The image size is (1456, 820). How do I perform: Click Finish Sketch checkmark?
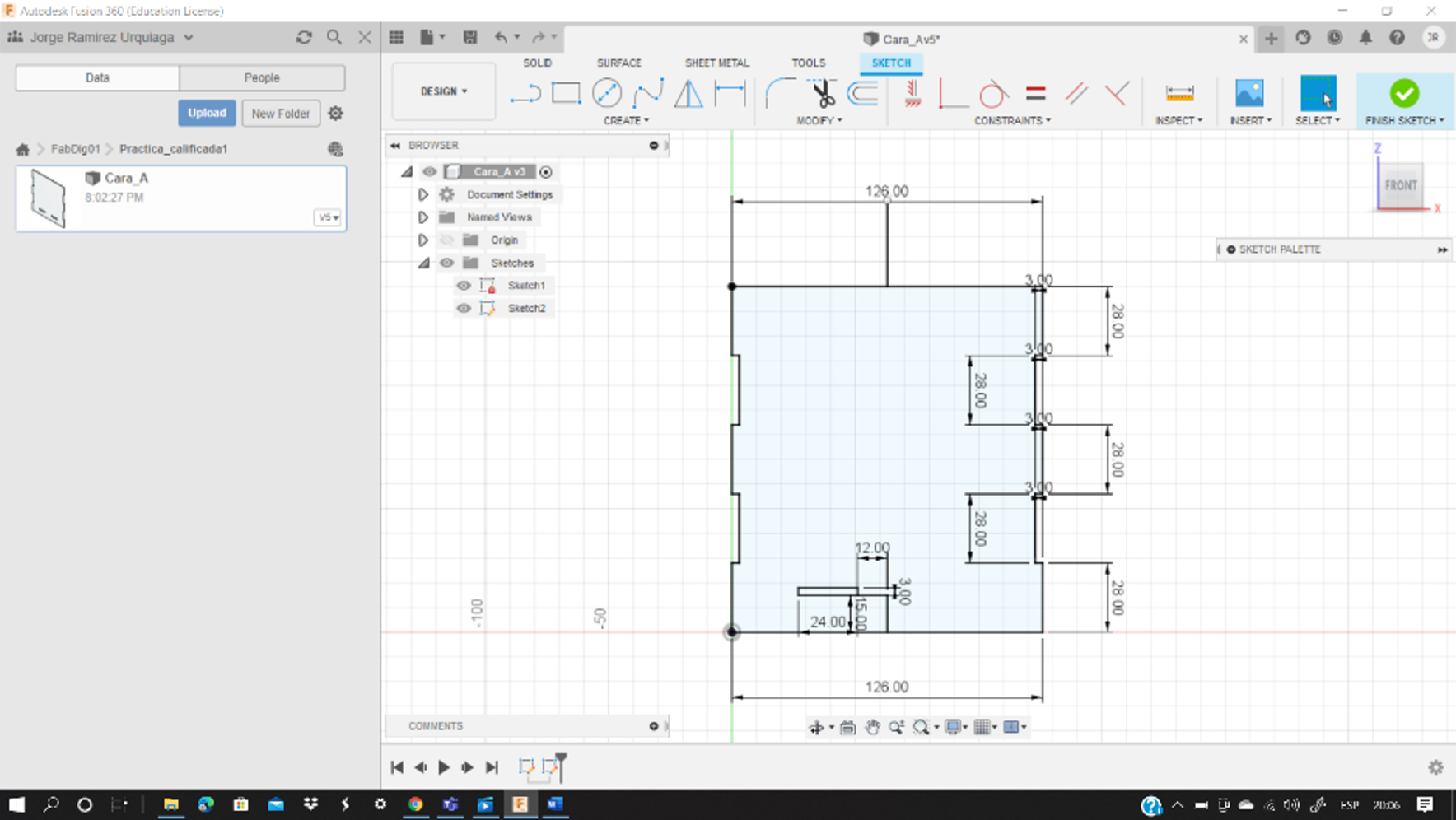(x=1404, y=93)
